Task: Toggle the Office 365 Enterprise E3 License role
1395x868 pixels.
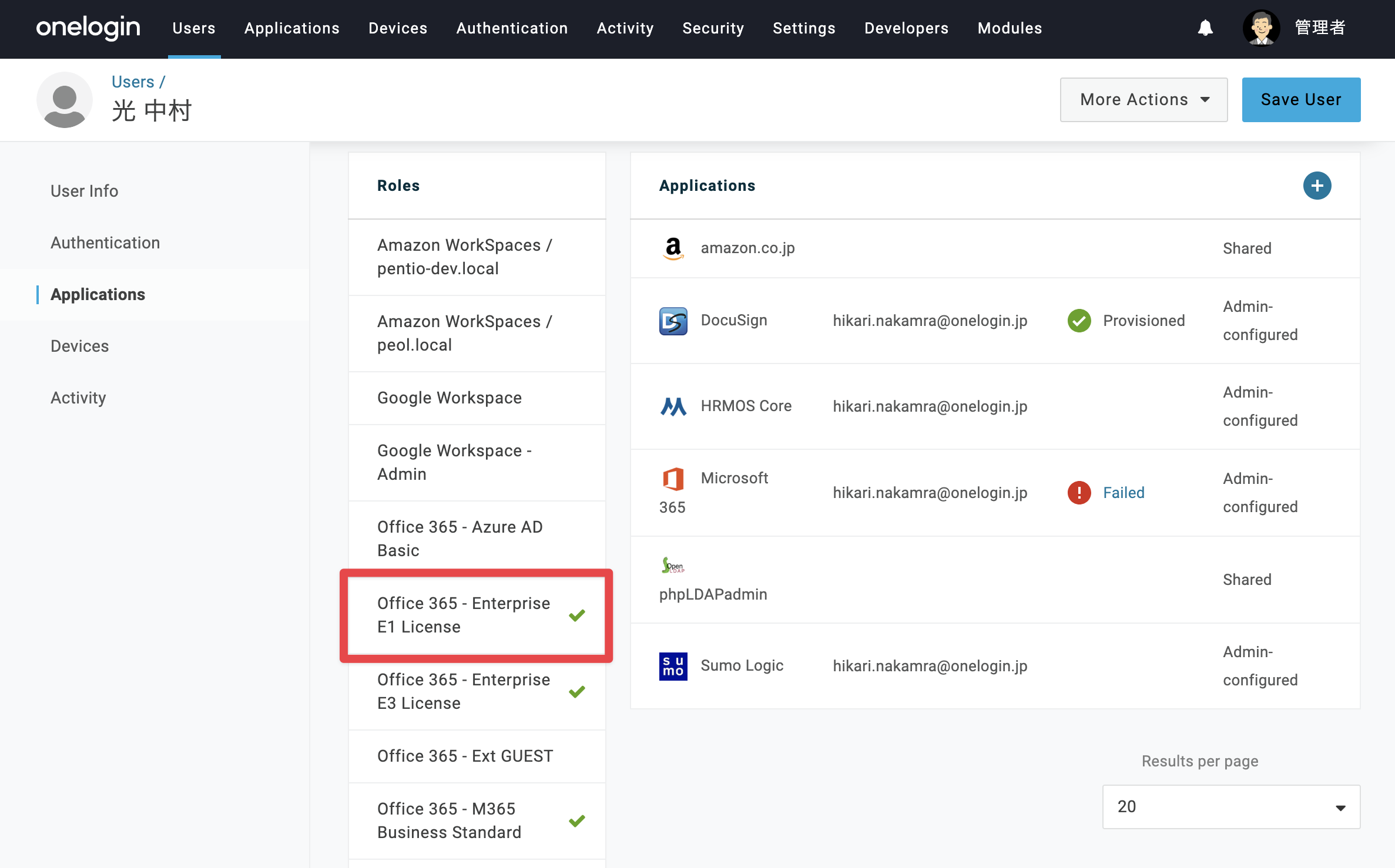Action: (x=477, y=692)
